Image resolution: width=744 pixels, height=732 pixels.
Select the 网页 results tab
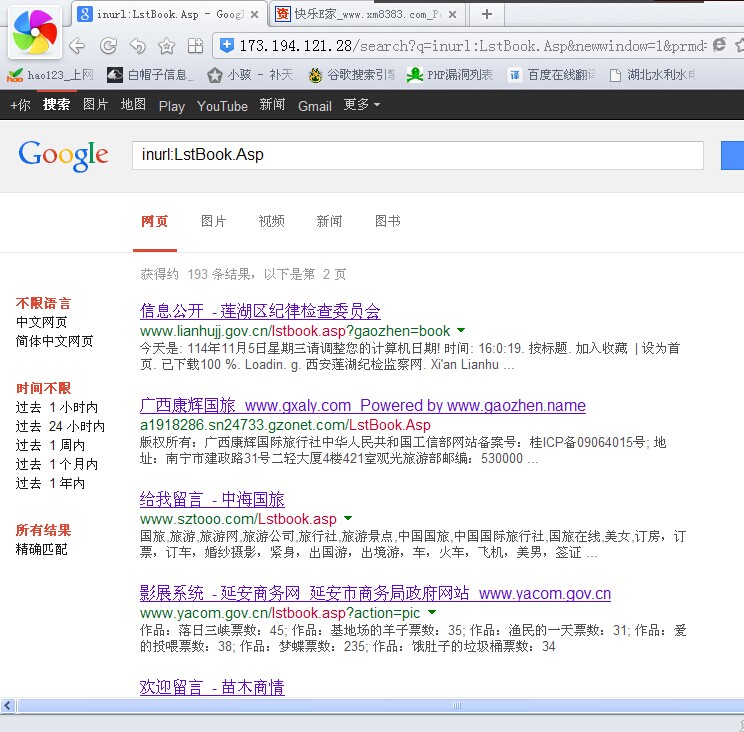tap(155, 221)
